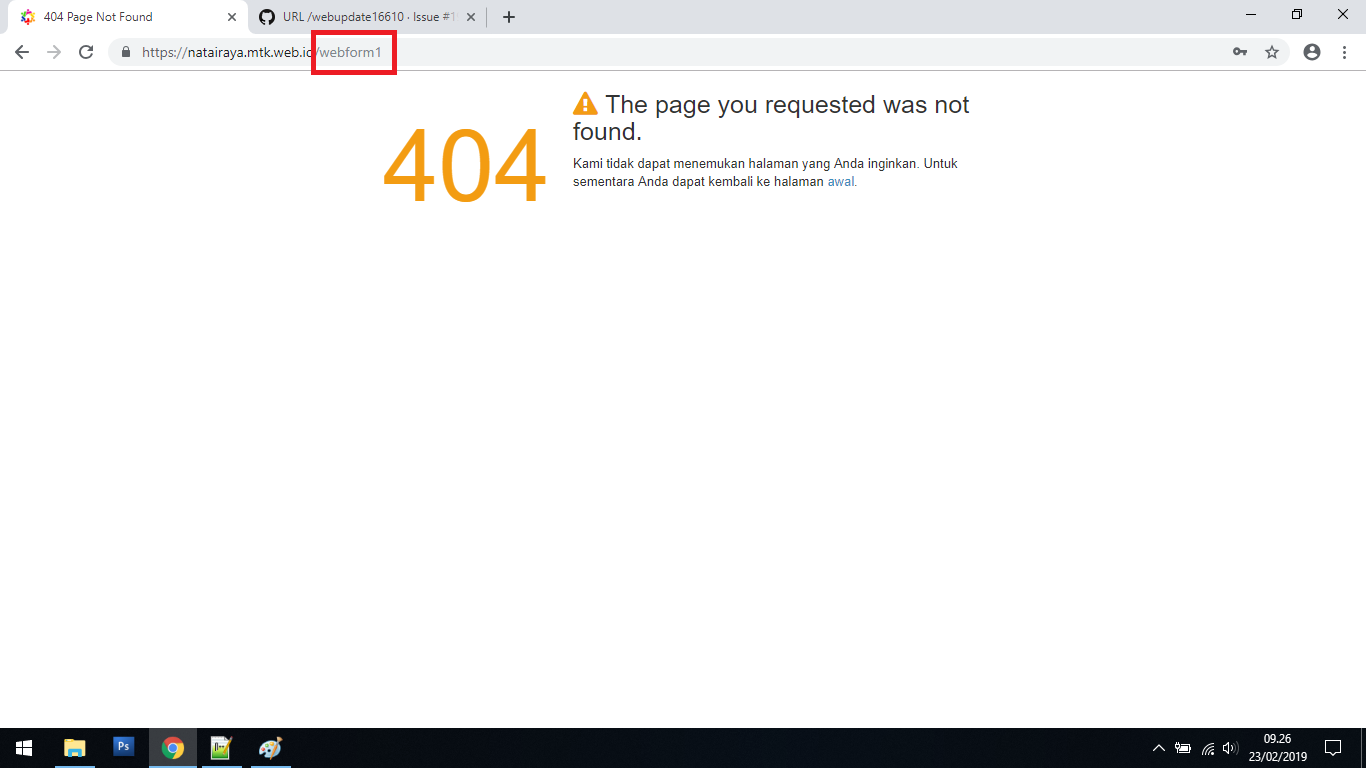Viewport: 1366px width, 768px height.
Task: Open the Action Center notification icon
Action: pyautogui.click(x=1334, y=747)
